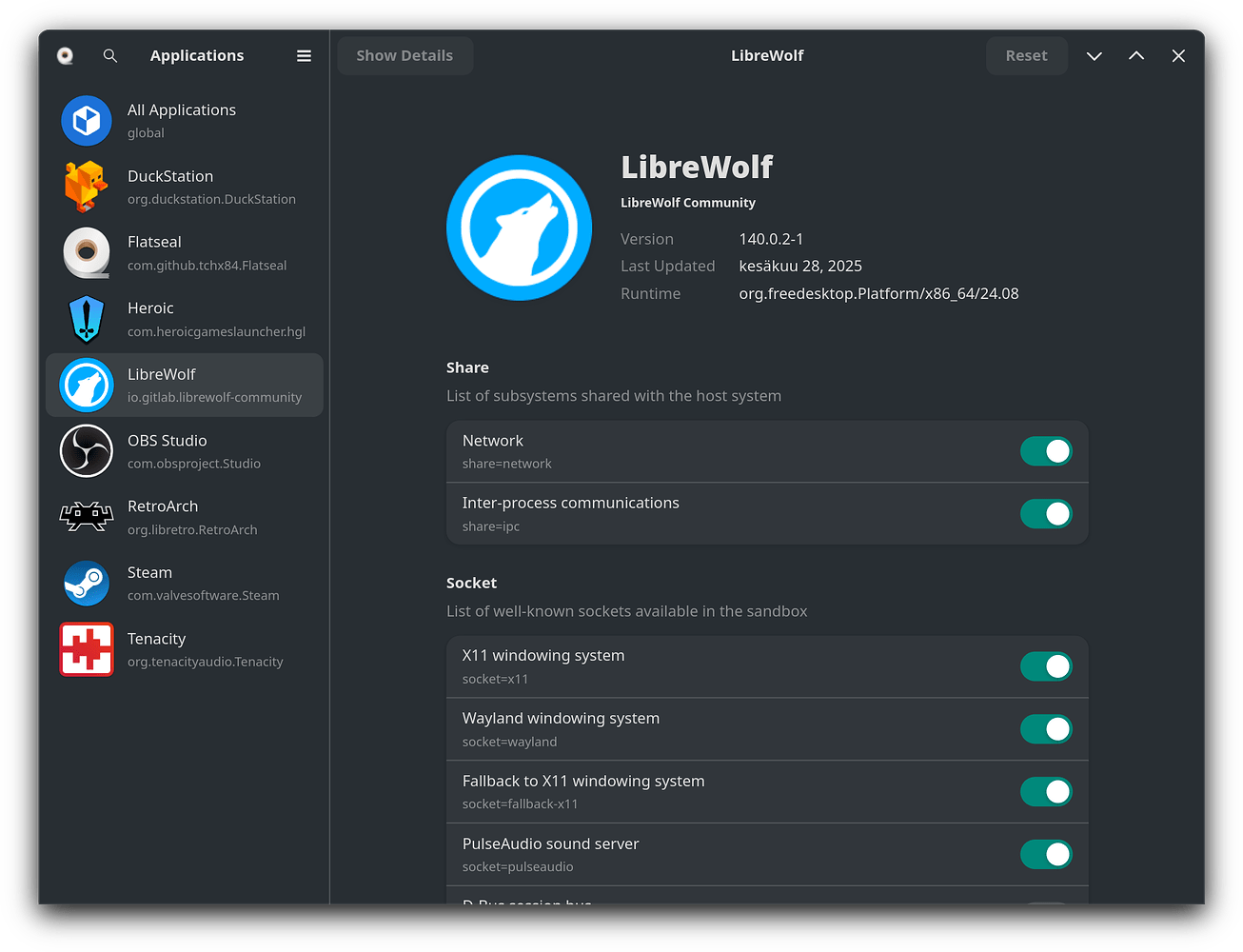Turn off Inter-process communications
This screenshot has height=952, width=1243.
[x=1046, y=513]
